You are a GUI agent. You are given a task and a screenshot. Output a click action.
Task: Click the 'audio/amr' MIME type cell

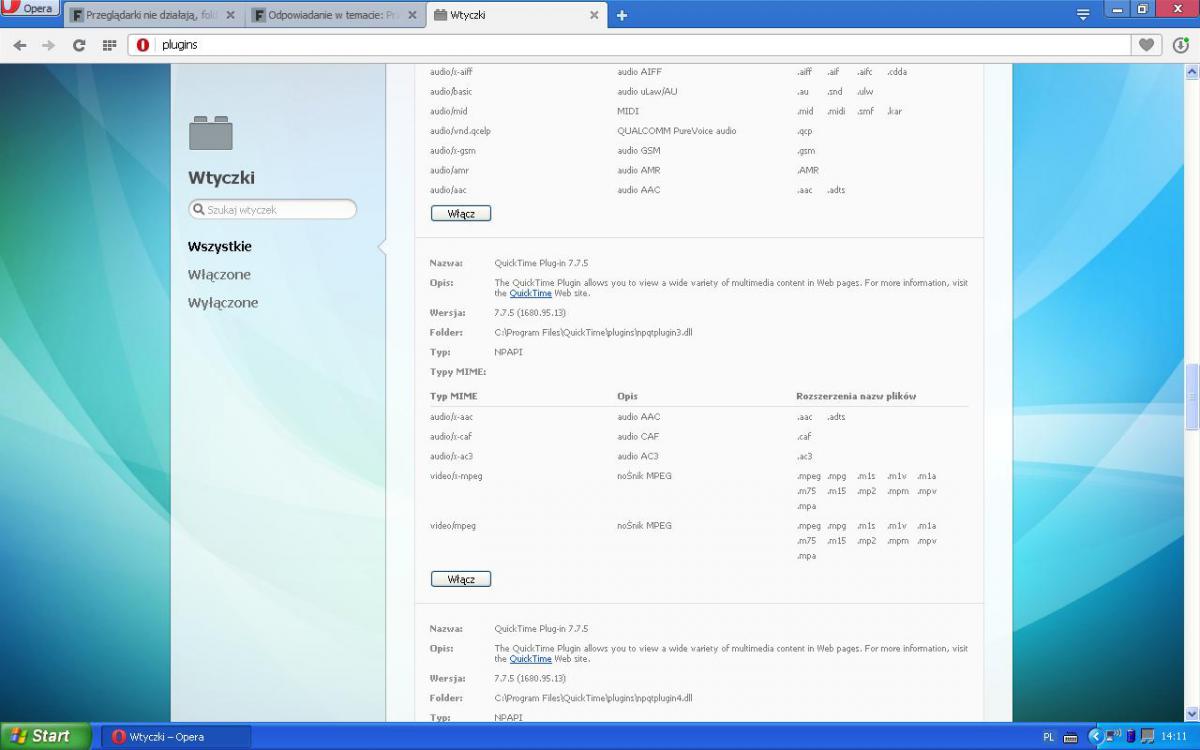[x=448, y=170]
